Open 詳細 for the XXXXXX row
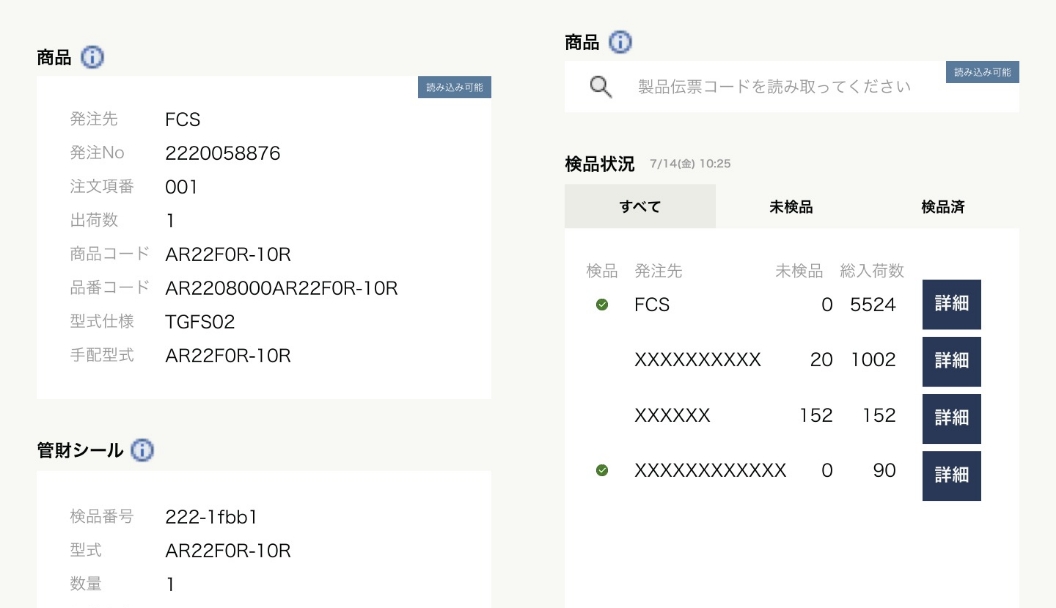Screen dimensions: 1056x608 [x=952, y=419]
